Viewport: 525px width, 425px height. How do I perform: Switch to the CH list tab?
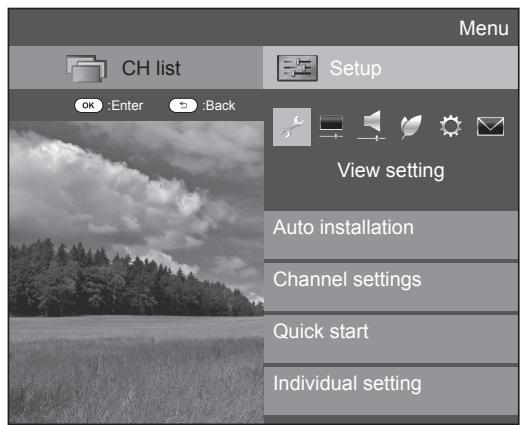click(x=136, y=68)
